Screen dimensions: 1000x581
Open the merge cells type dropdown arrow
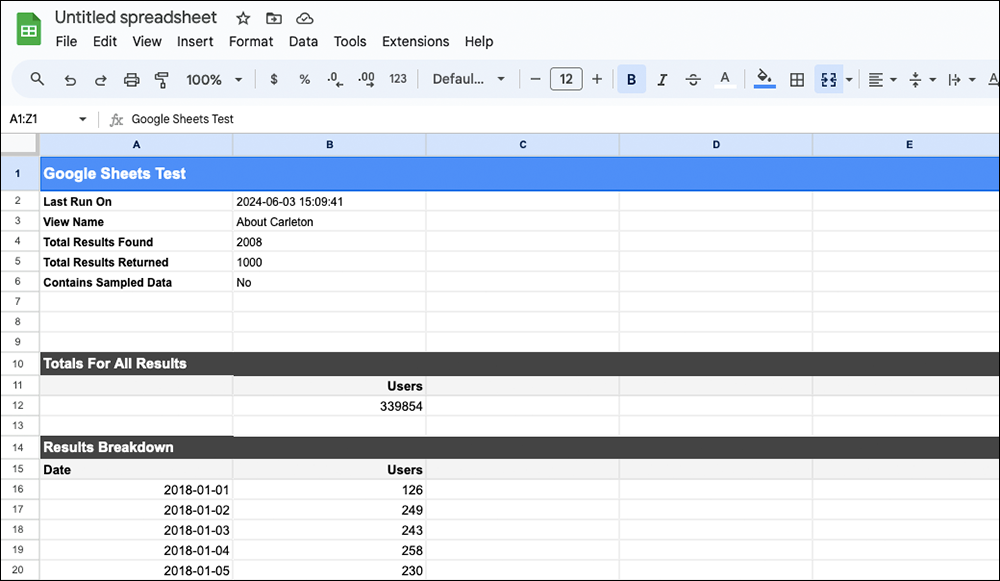point(849,79)
